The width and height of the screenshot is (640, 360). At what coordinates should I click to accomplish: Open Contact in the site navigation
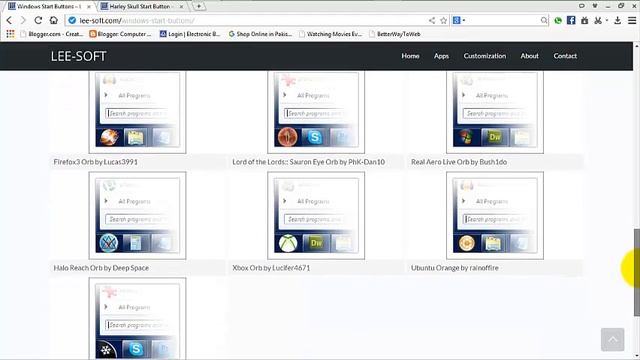(x=565, y=56)
